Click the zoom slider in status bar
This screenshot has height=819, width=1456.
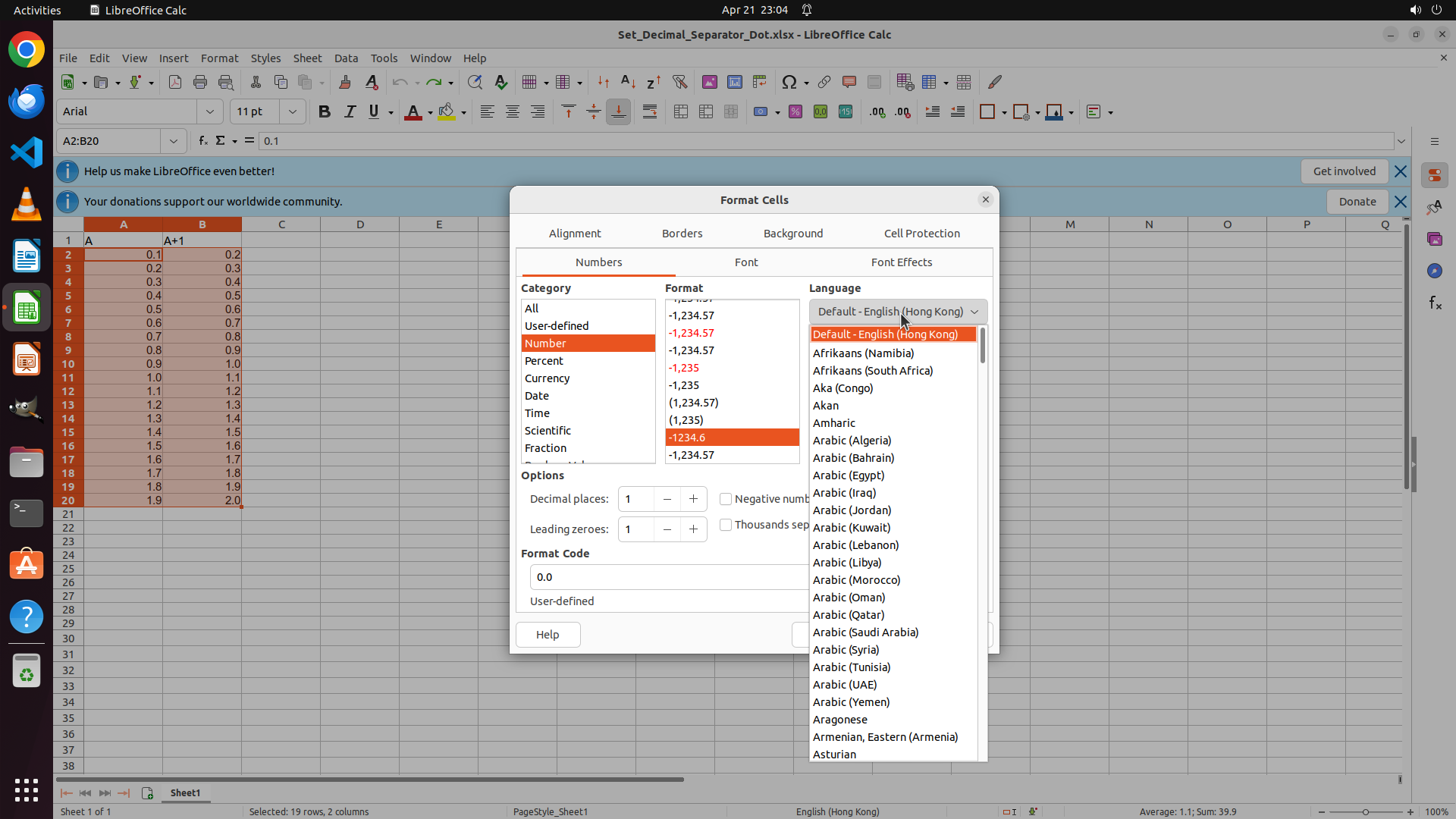click(1365, 812)
